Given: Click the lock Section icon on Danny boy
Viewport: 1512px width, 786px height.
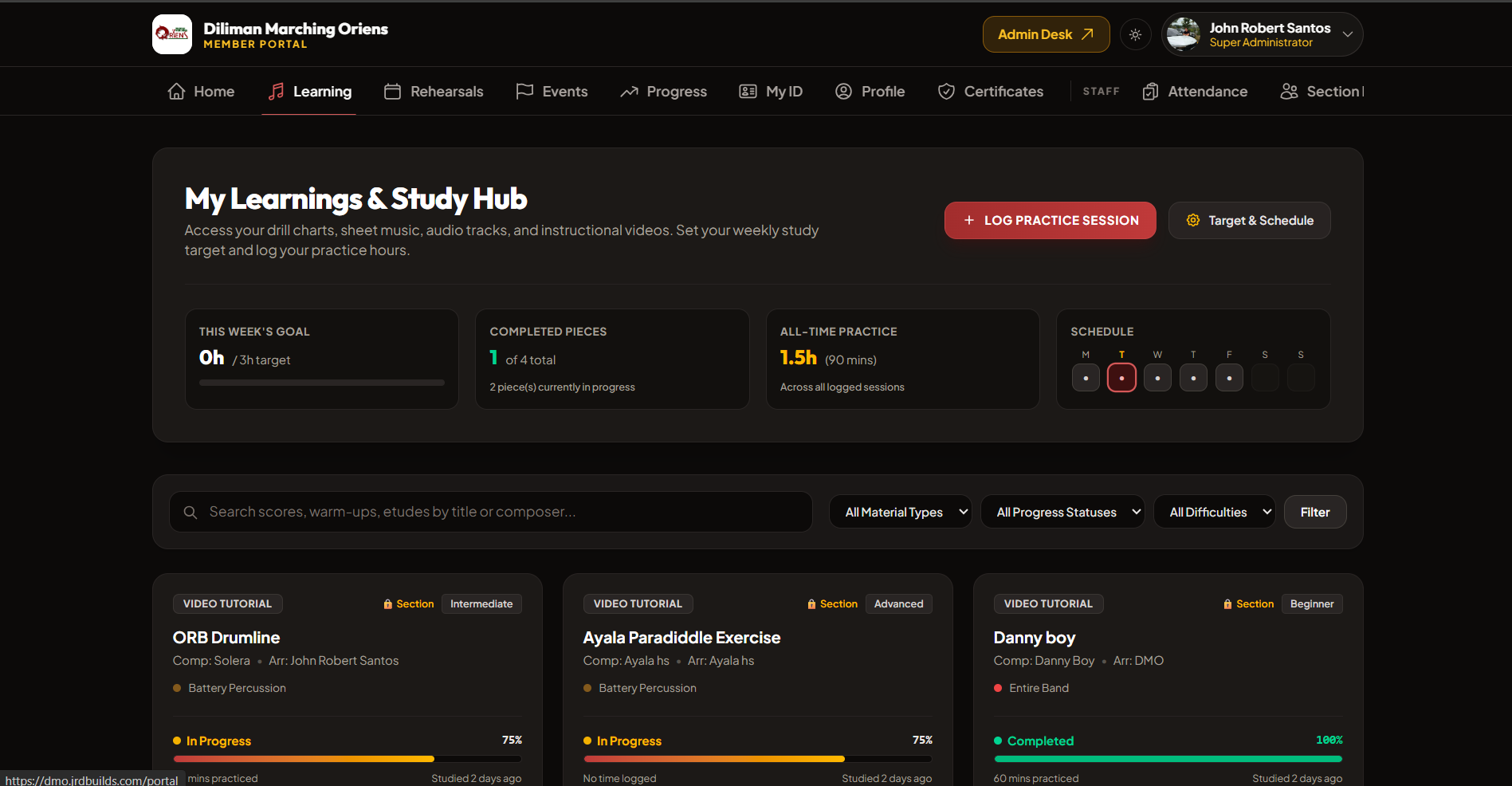Looking at the screenshot, I should point(1227,604).
